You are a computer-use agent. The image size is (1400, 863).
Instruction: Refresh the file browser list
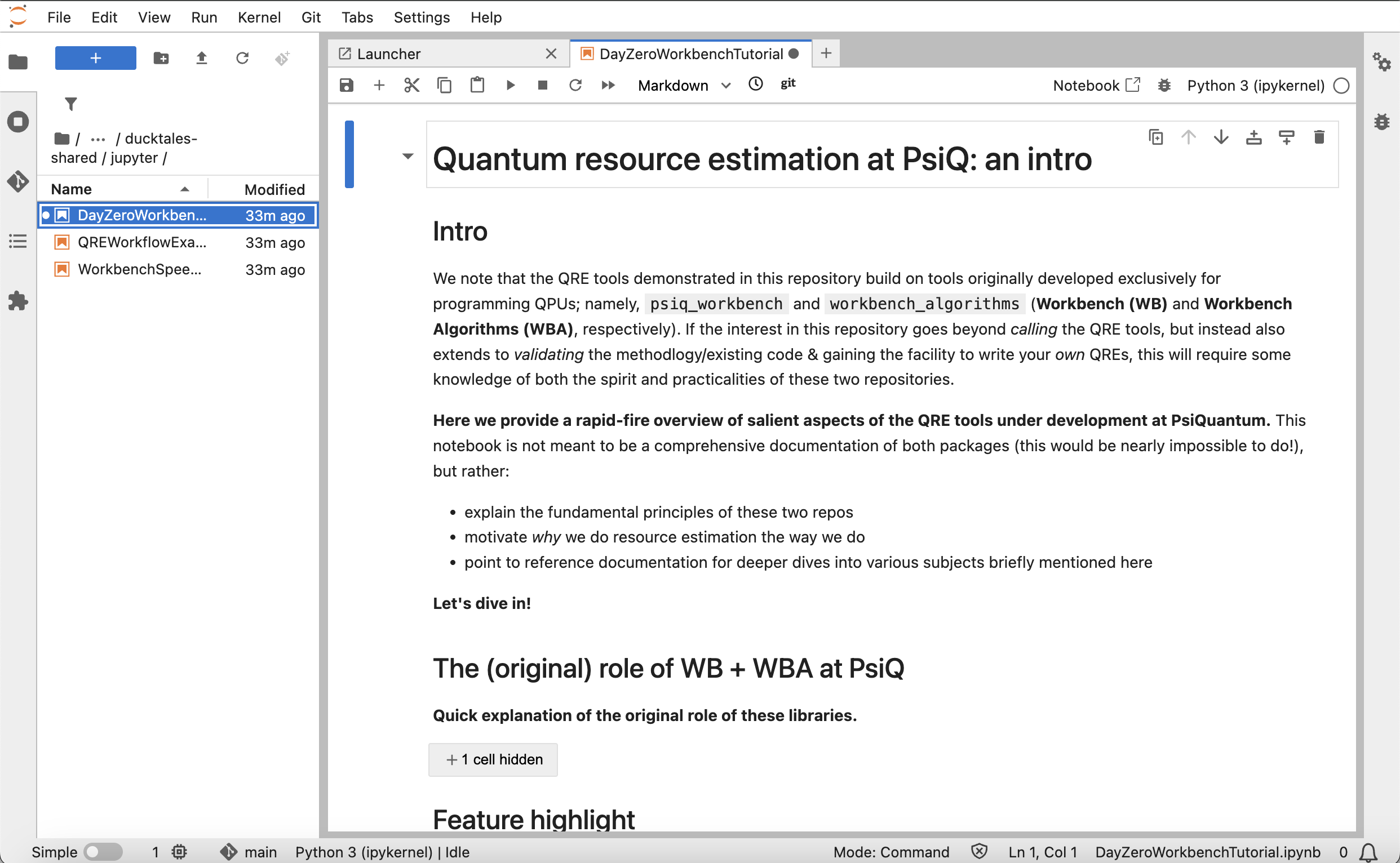(243, 58)
